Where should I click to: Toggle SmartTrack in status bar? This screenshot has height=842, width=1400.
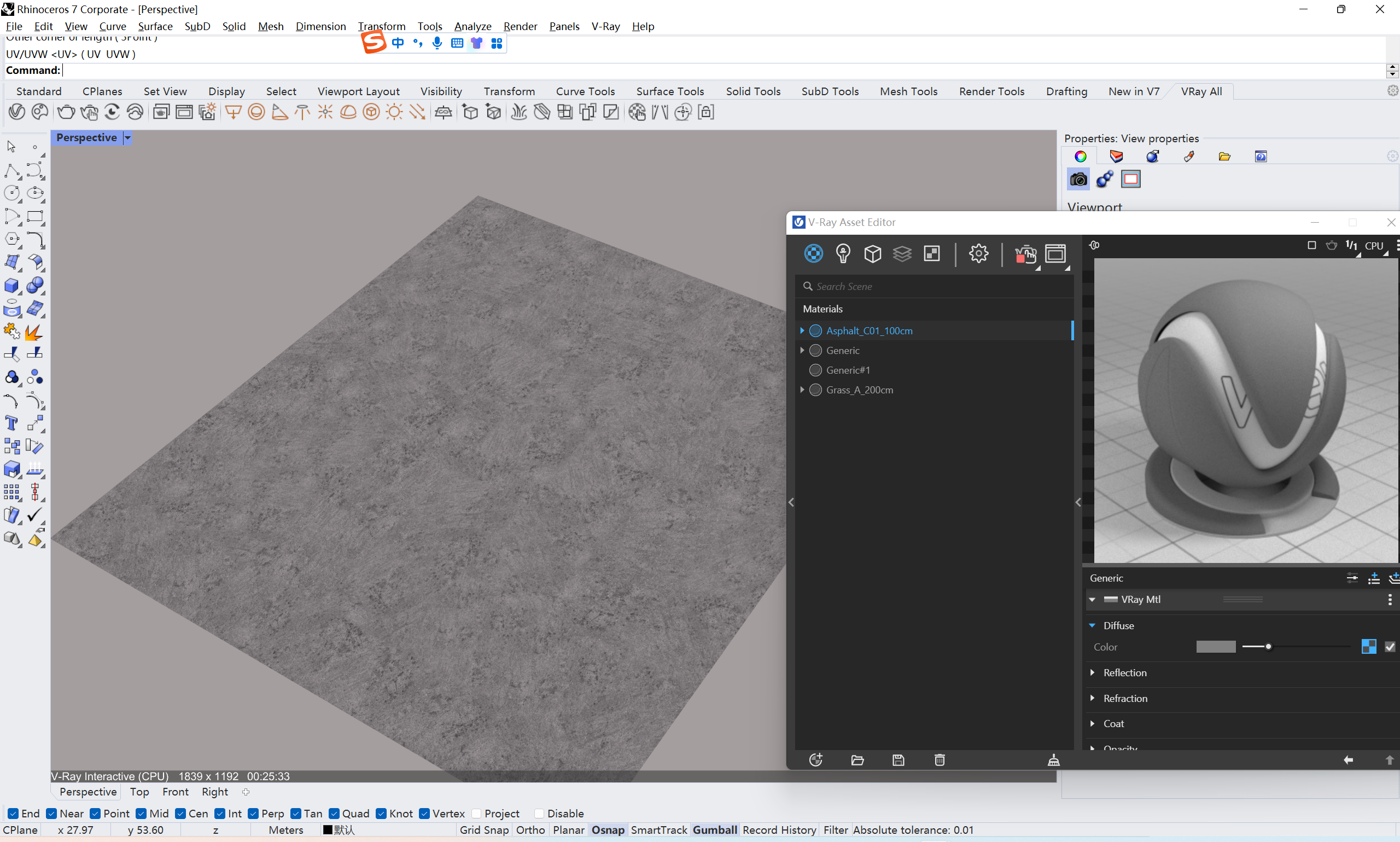point(658,829)
